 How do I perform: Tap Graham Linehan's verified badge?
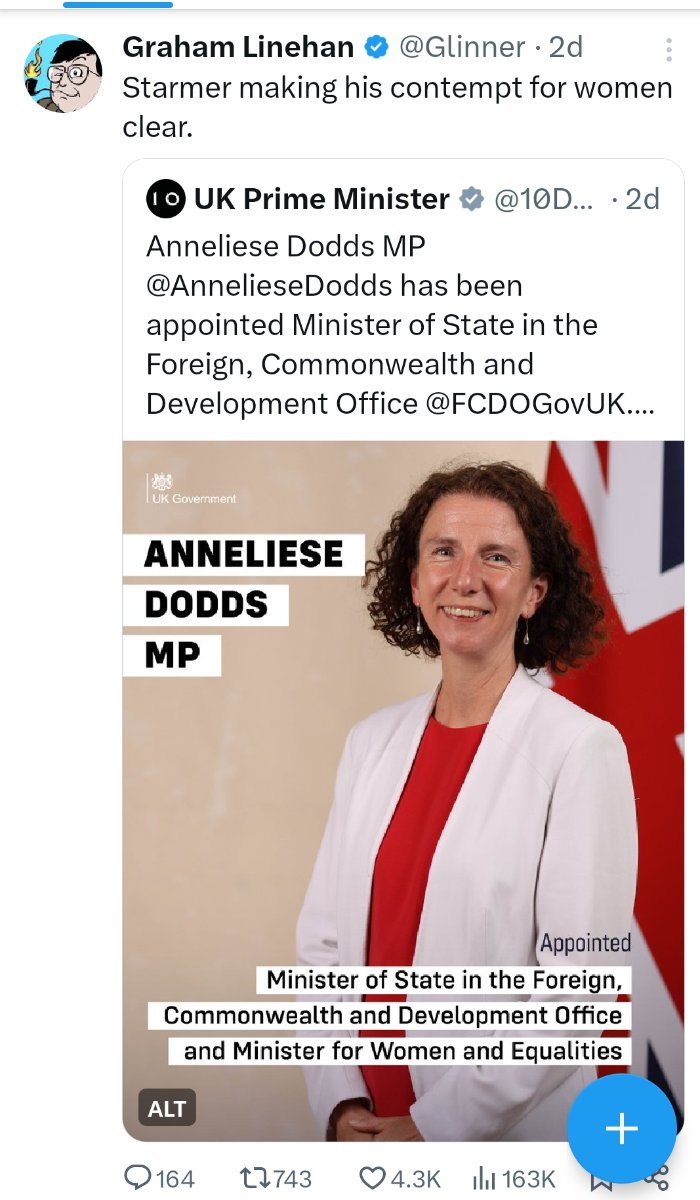377,47
